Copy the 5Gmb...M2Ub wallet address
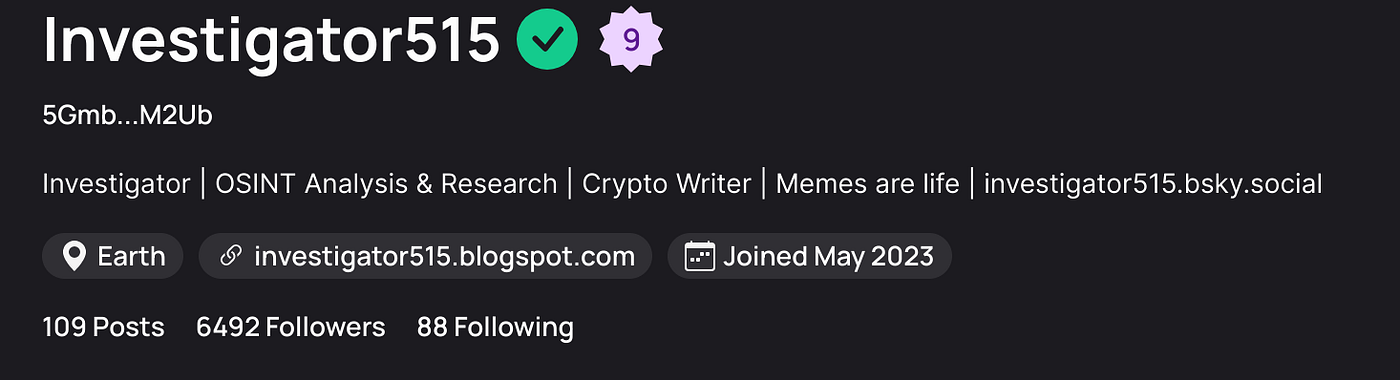Viewport: 1400px width, 380px height. [x=128, y=116]
